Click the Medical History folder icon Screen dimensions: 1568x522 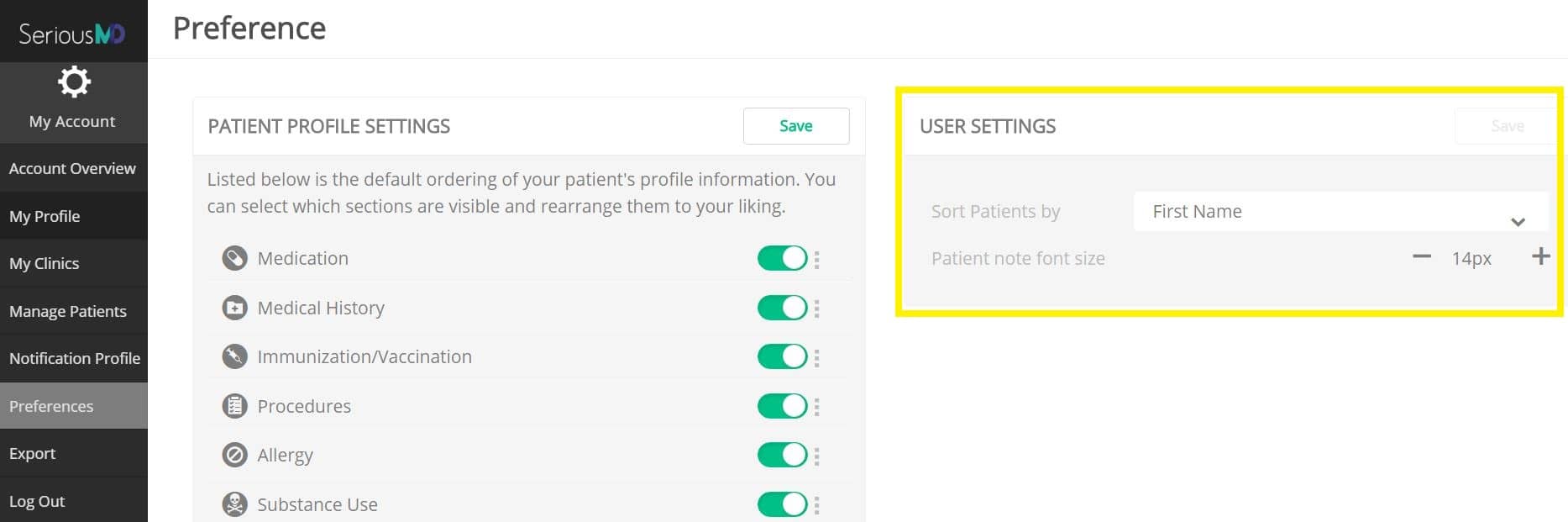pyautogui.click(x=234, y=308)
